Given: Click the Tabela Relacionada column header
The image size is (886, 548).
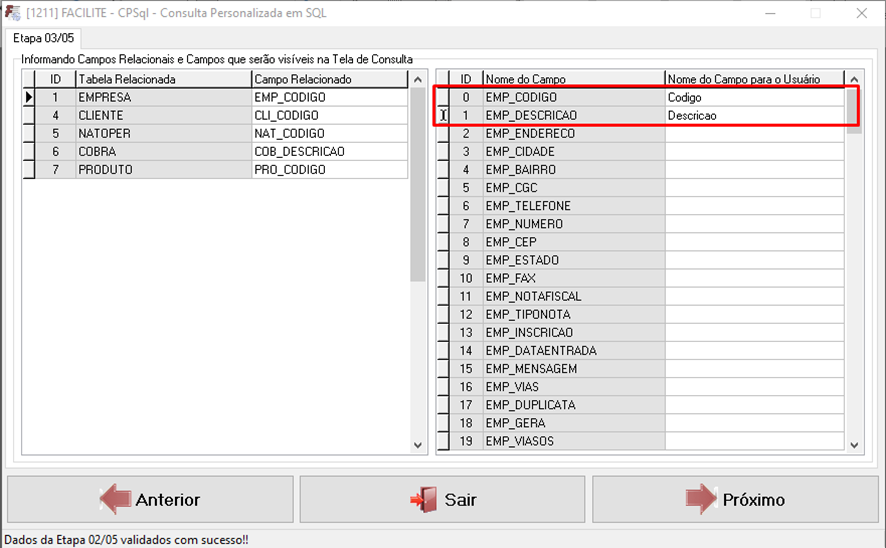Looking at the screenshot, I should tap(162, 79).
